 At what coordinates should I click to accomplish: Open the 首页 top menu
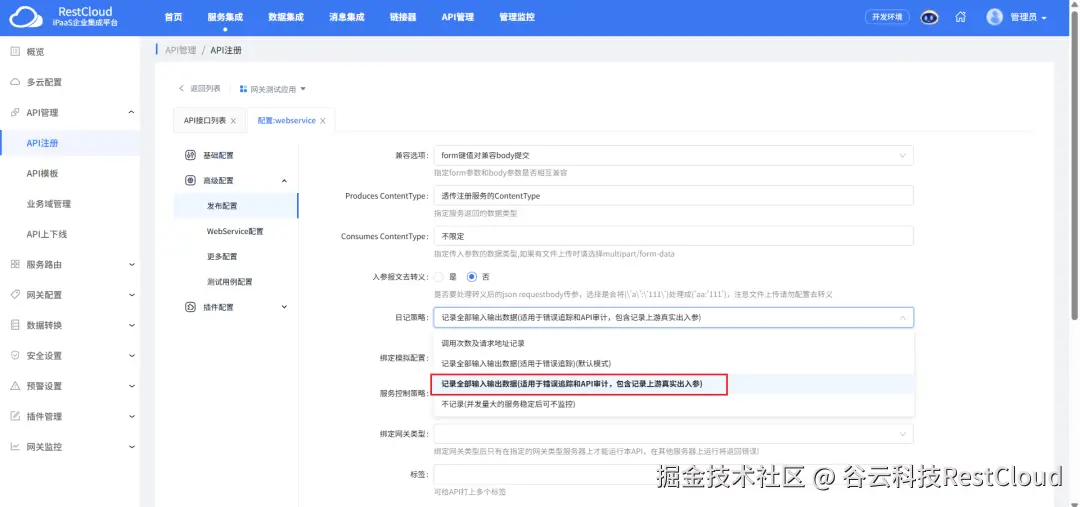pos(174,17)
